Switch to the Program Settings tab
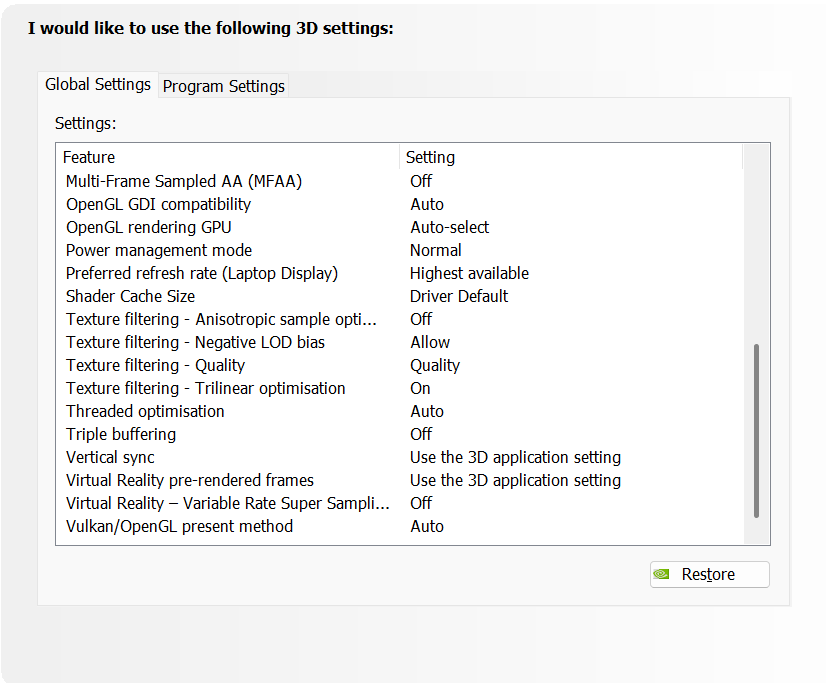The width and height of the screenshot is (826, 683). click(x=224, y=86)
